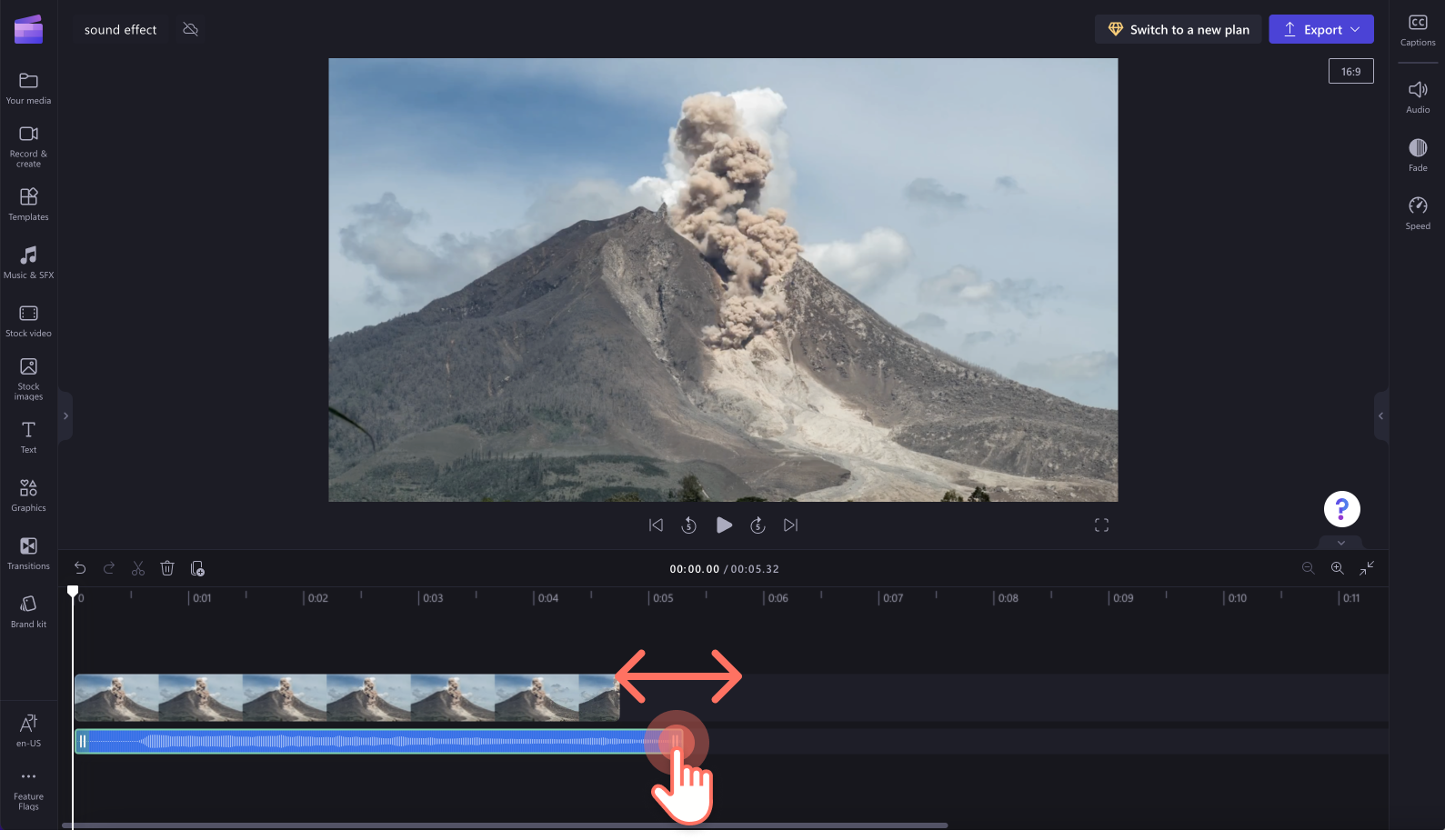Select the audio waveform clip

pos(377,741)
